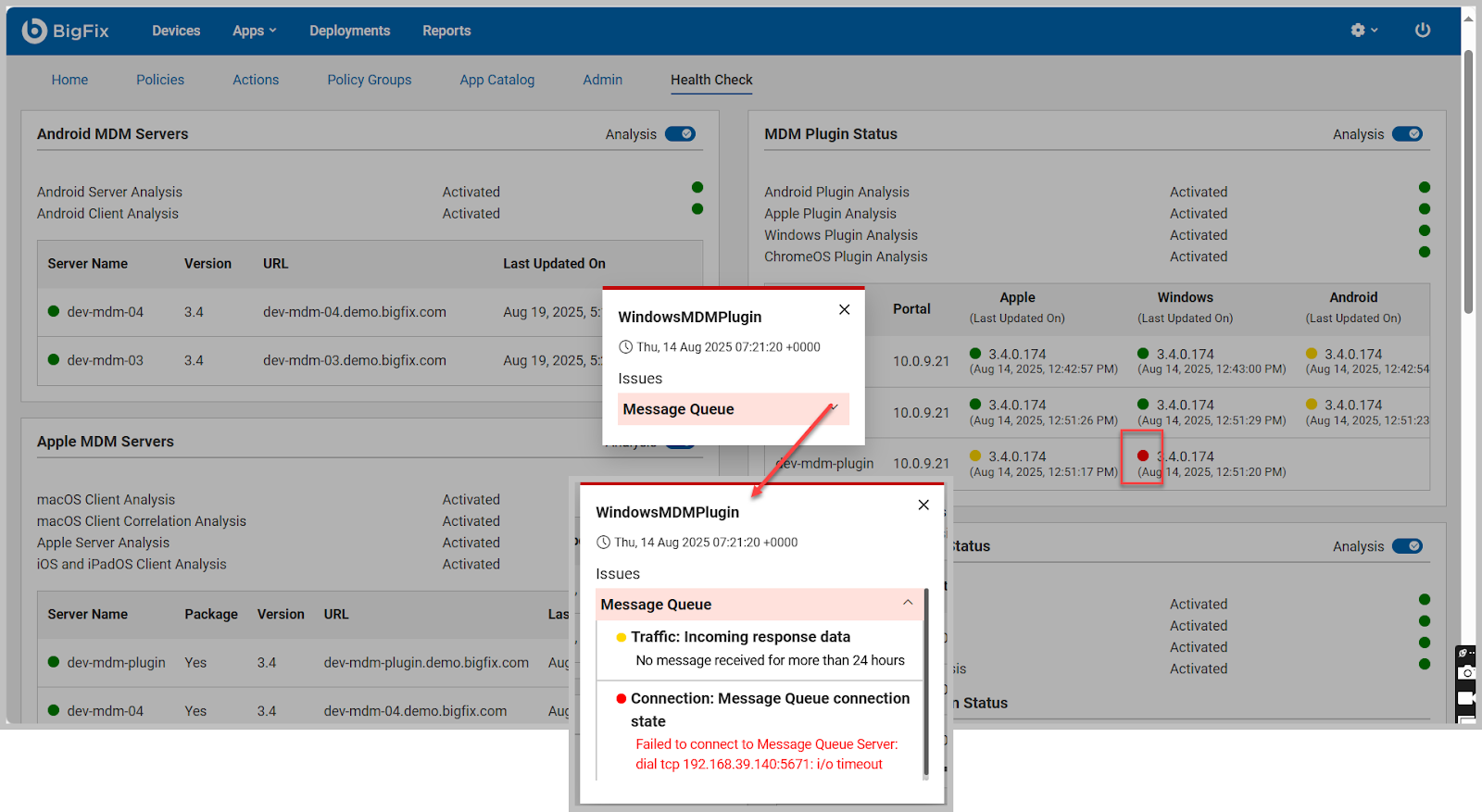The width and height of the screenshot is (1482, 812).
Task: Click the ChromeOS Plugin Analysis status dot
Action: coord(1425,252)
